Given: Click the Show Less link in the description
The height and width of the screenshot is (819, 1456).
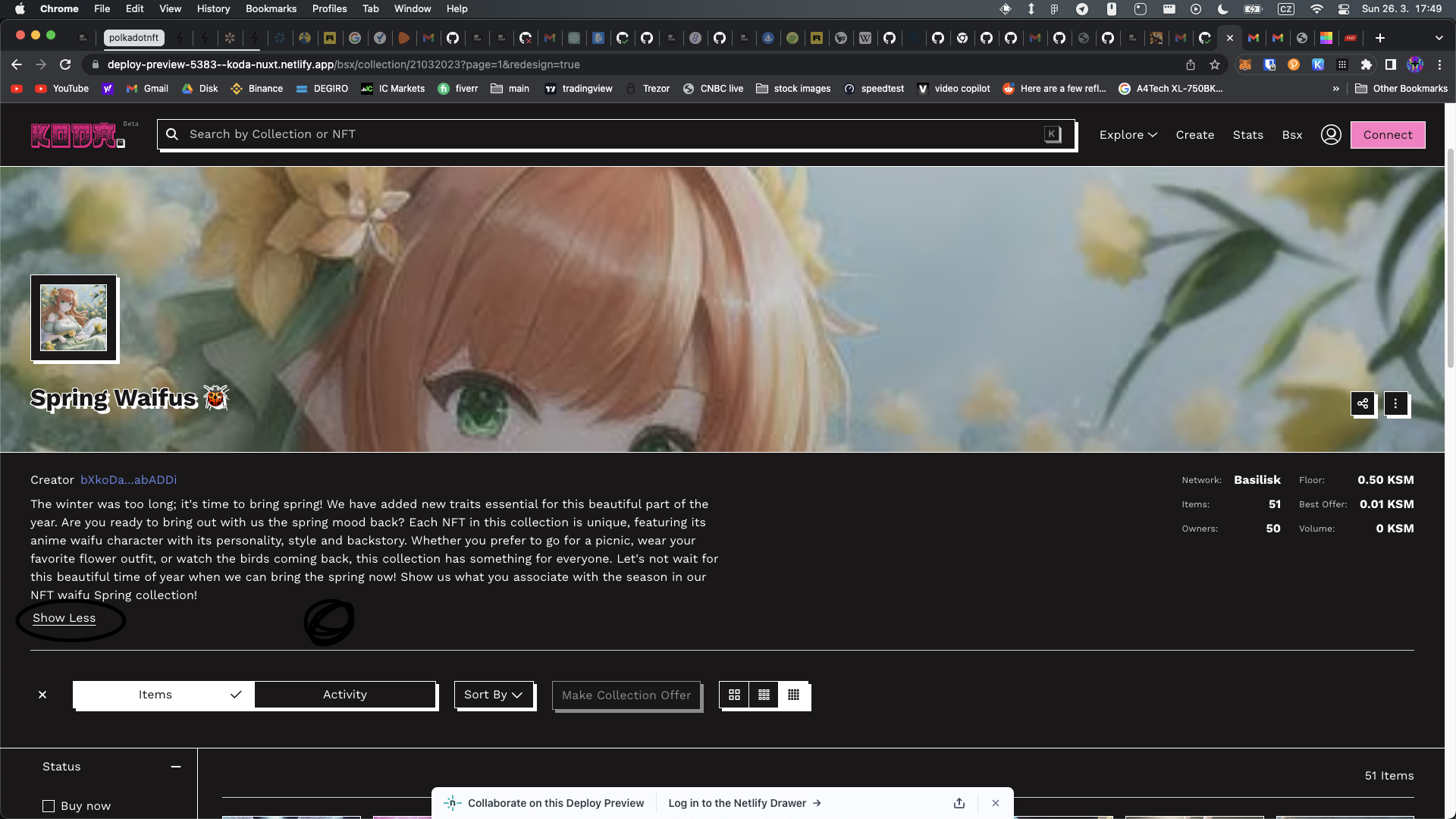Looking at the screenshot, I should pos(63,617).
